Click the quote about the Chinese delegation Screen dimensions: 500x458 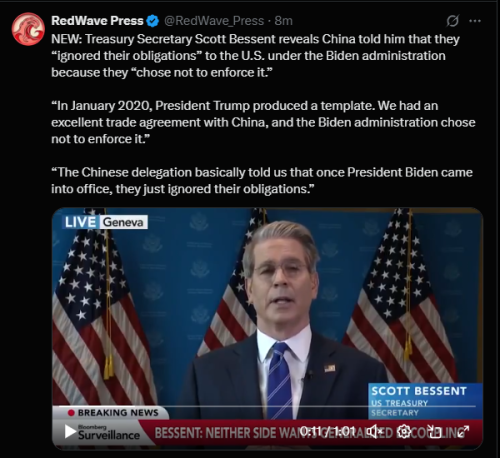262,180
